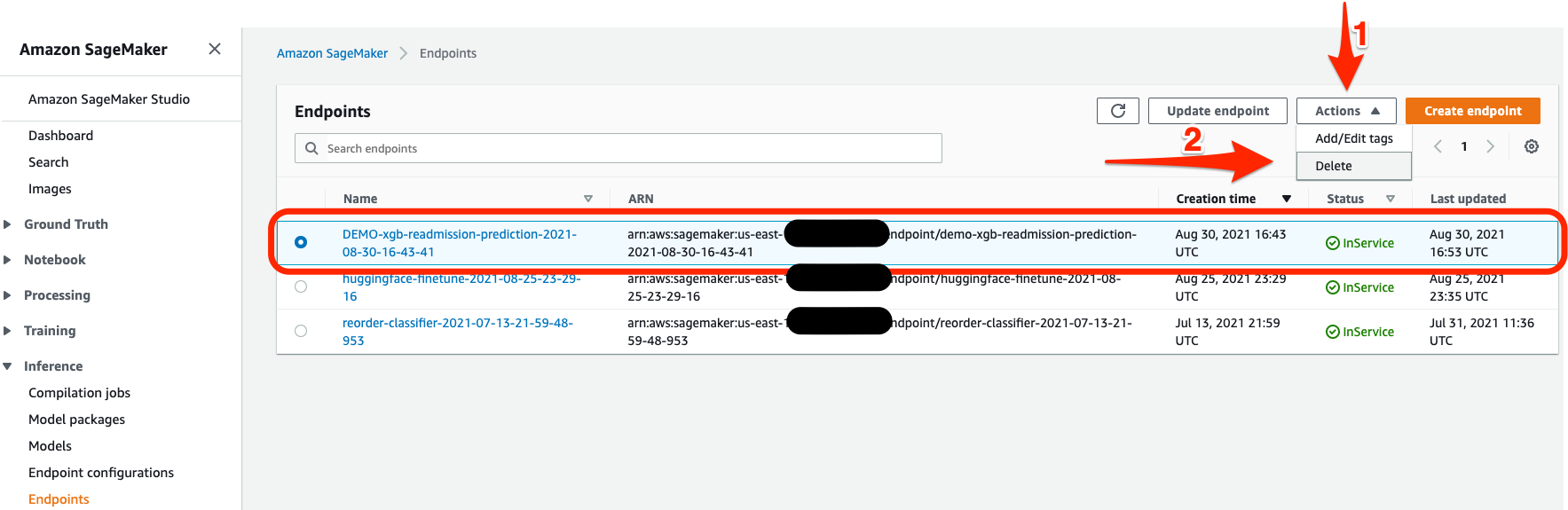Select the DEMO-xgb-readmission-prediction endpoint radio button
Viewport: 1568px width, 510px height.
[301, 242]
